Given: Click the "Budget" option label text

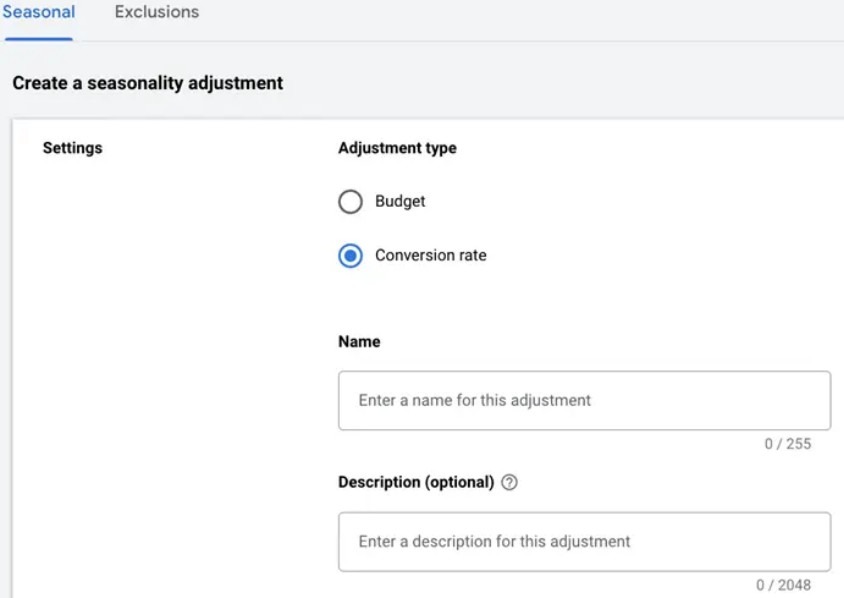Looking at the screenshot, I should click(400, 201).
